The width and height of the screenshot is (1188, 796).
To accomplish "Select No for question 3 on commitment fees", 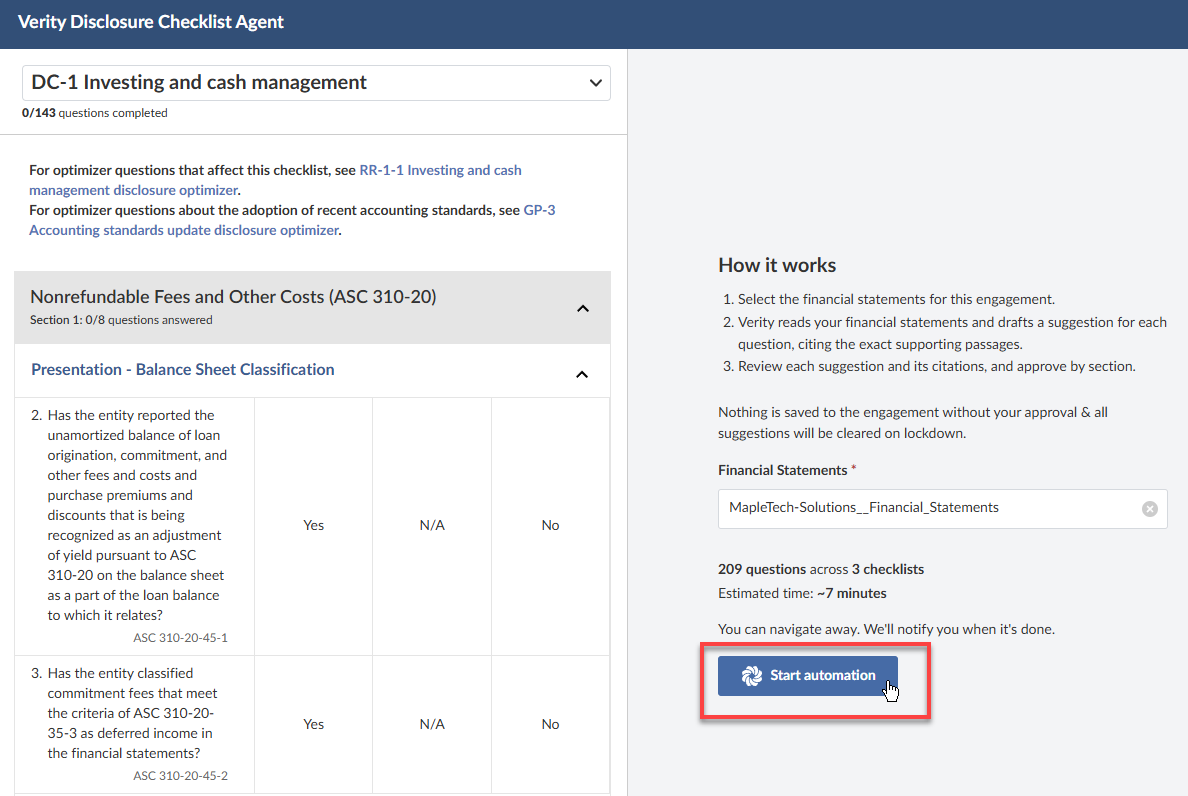I will point(550,725).
